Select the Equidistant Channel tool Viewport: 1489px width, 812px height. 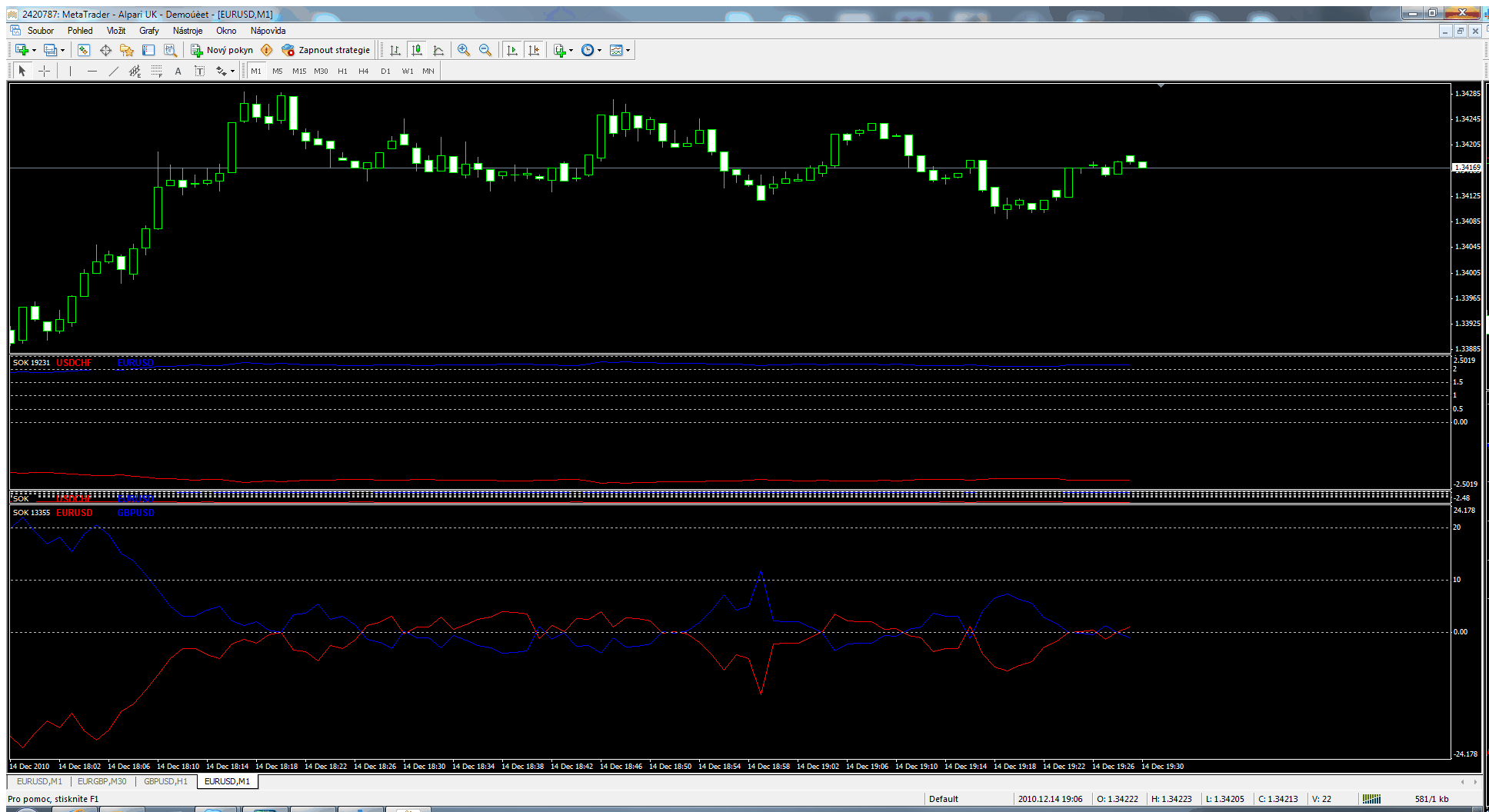[135, 71]
